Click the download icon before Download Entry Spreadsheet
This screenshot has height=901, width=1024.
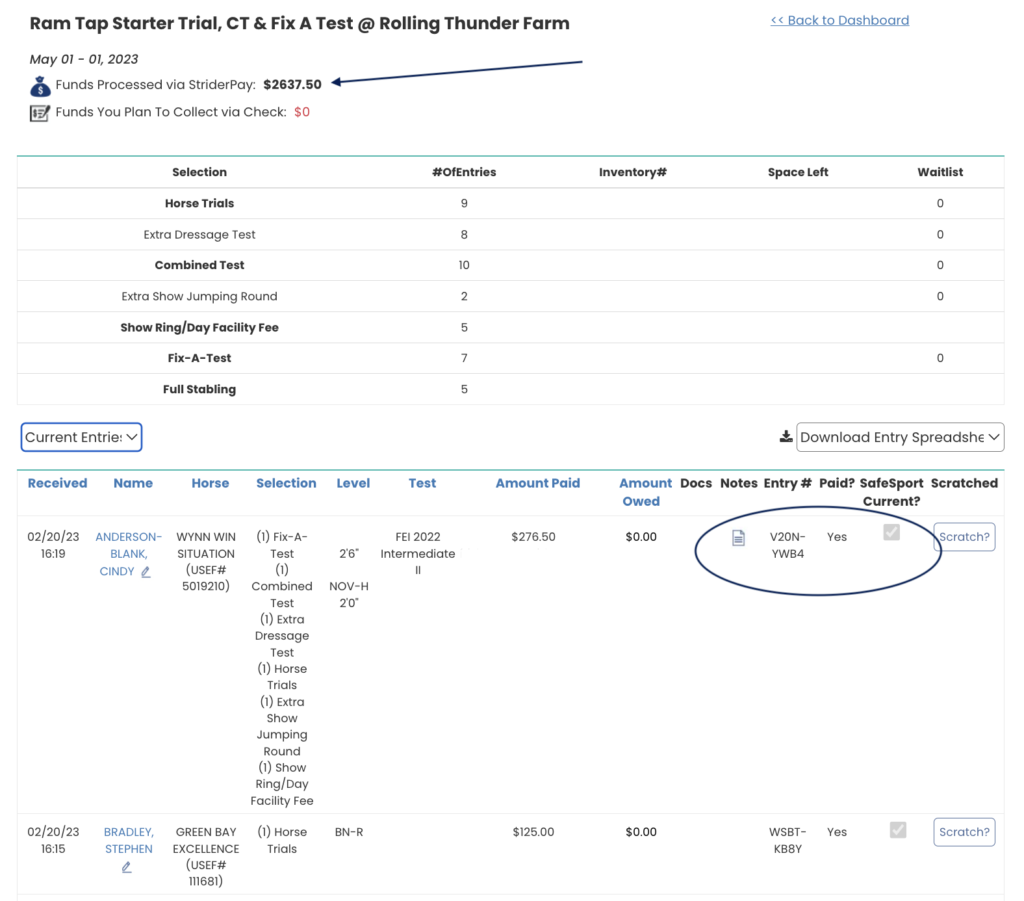[x=784, y=436]
